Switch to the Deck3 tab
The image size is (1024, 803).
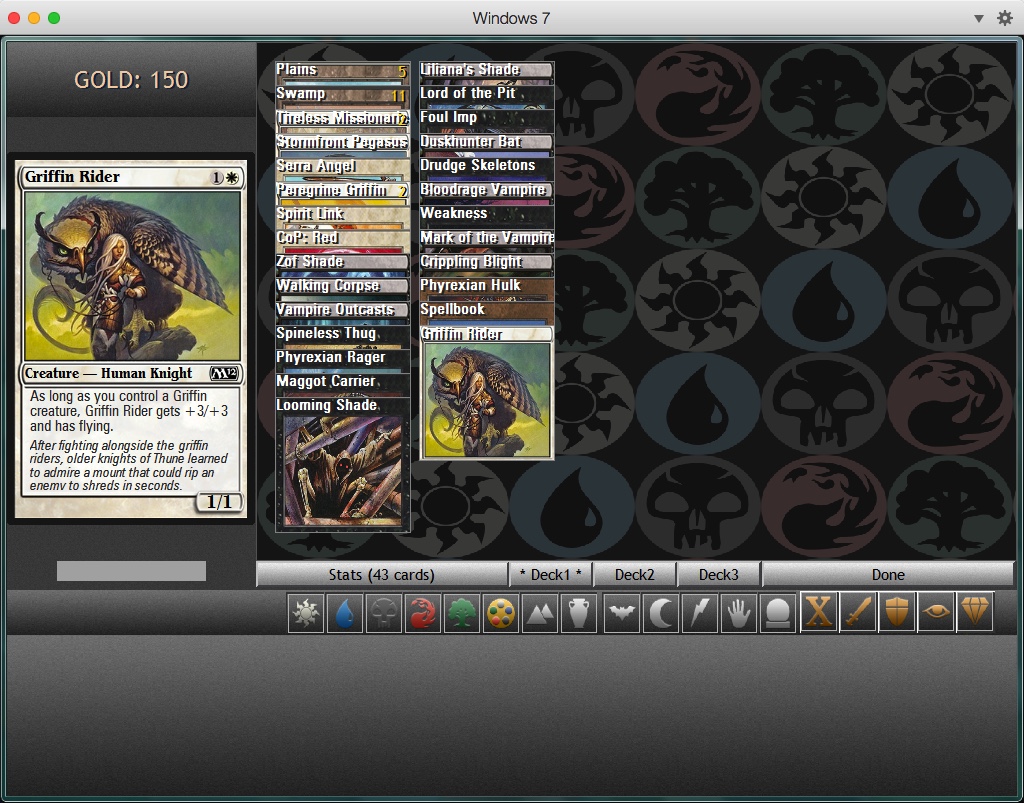tap(718, 574)
